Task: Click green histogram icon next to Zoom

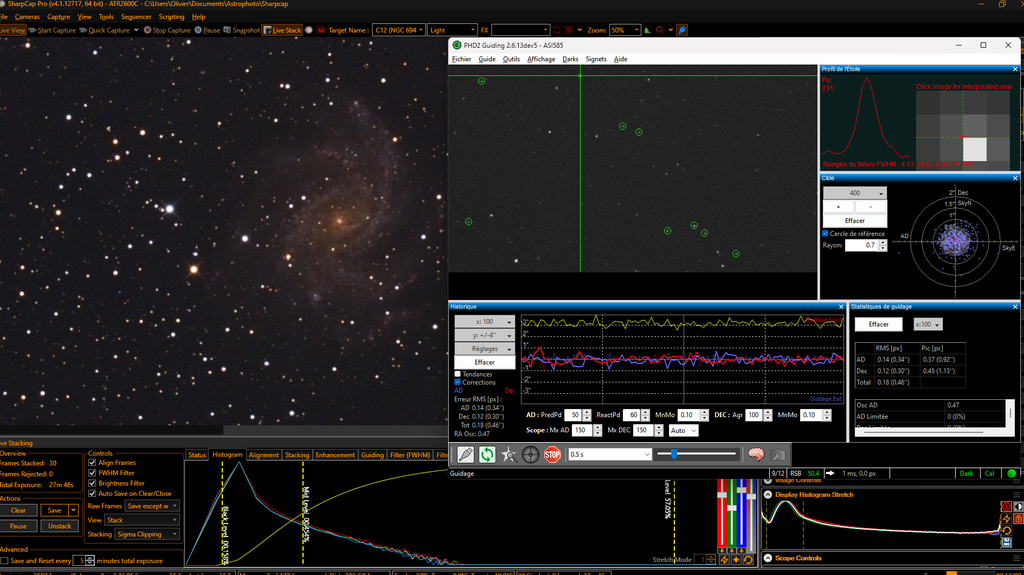Action: (647, 30)
